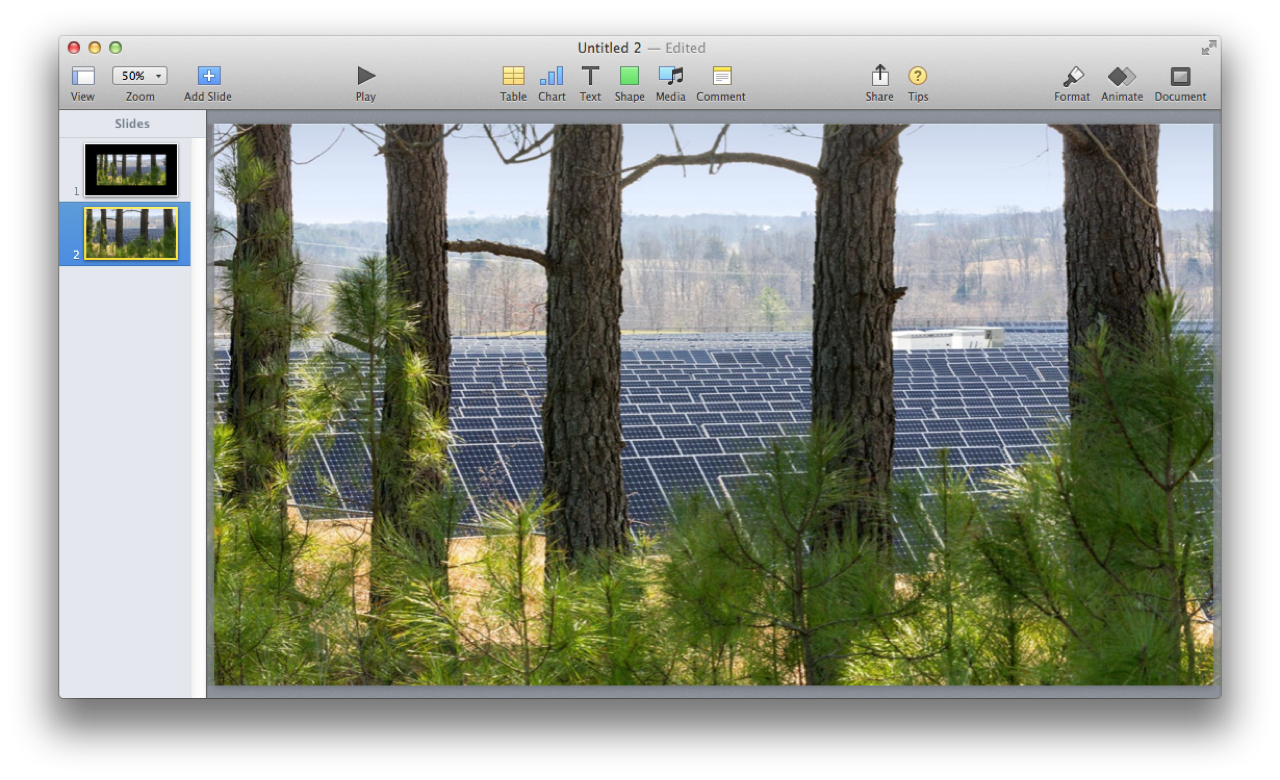Select the solar panel image on slide

click(713, 404)
